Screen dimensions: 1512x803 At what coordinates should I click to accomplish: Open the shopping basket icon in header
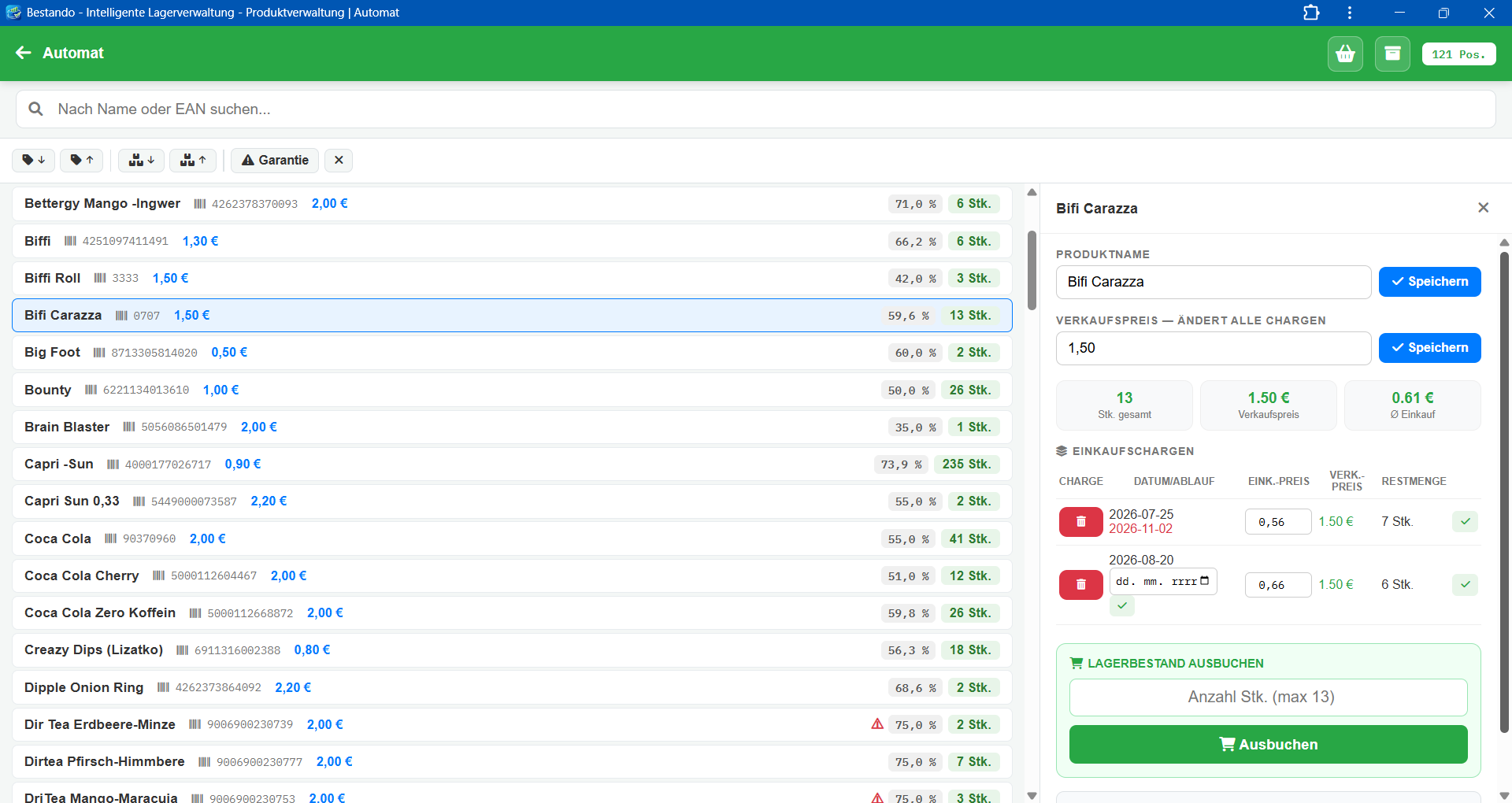1345,54
